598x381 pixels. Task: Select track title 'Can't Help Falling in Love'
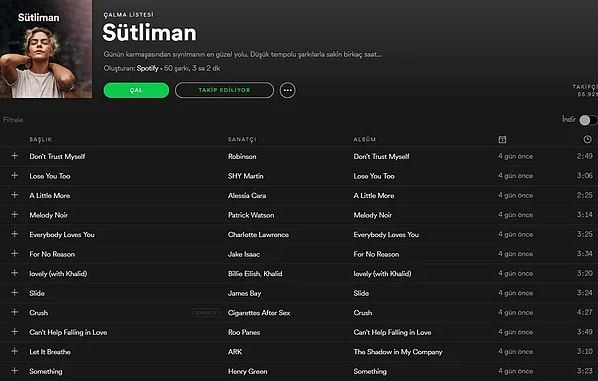click(68, 332)
